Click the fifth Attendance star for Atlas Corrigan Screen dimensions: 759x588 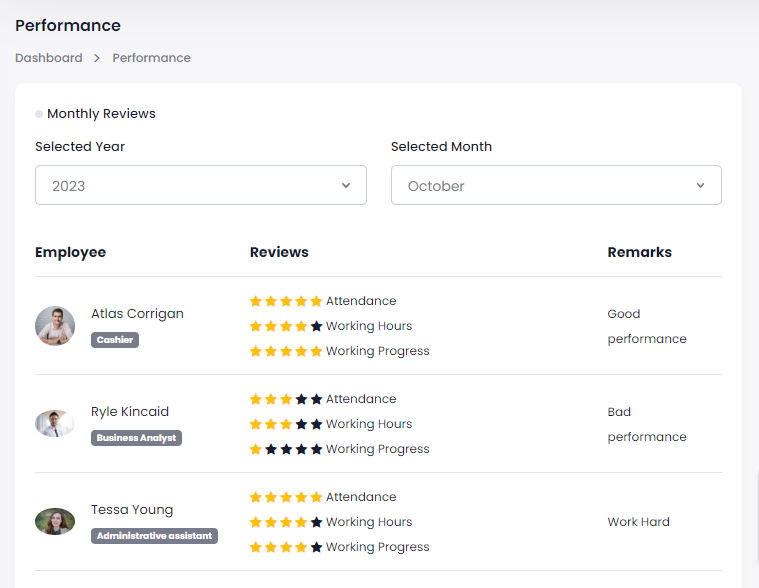point(317,301)
